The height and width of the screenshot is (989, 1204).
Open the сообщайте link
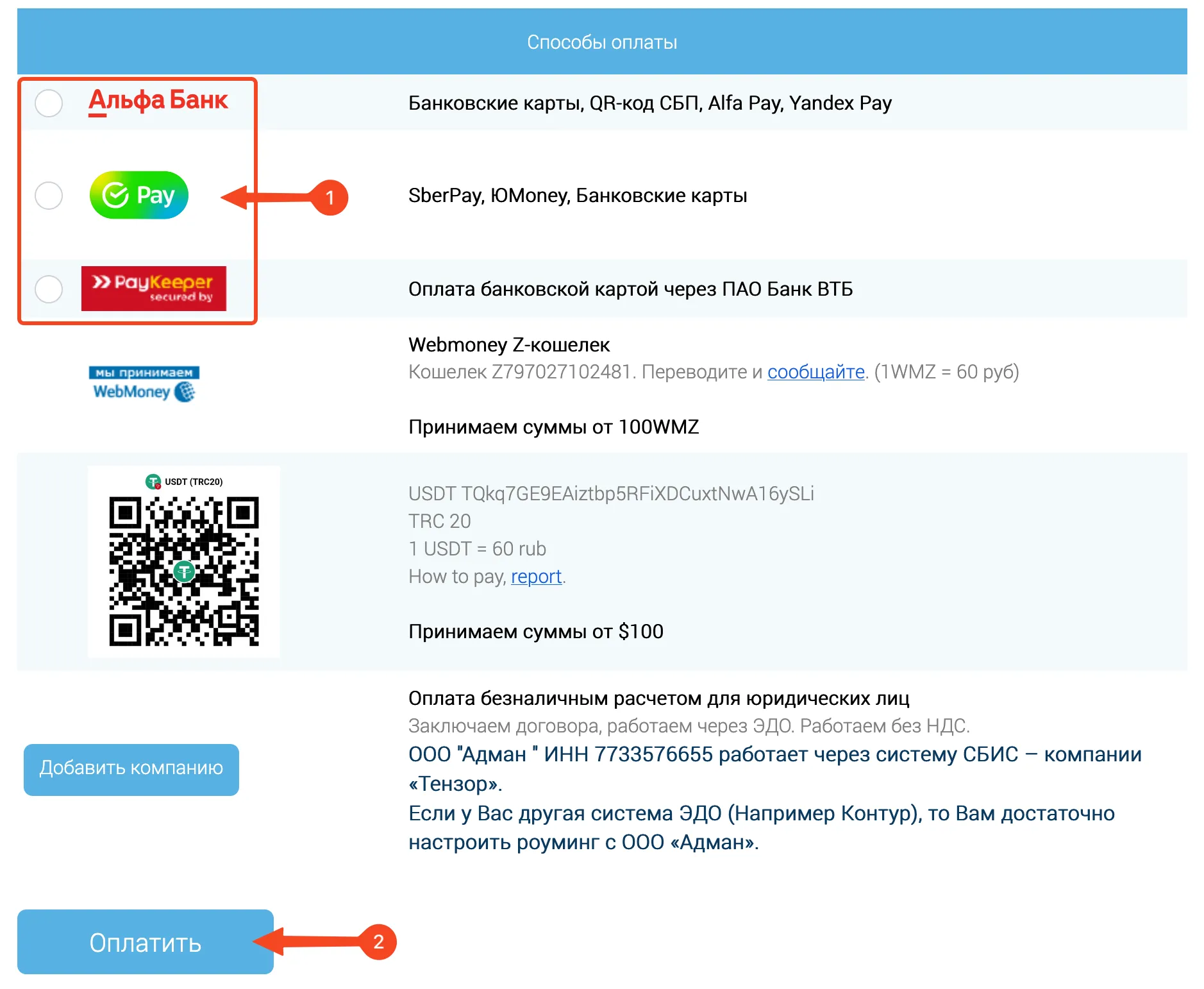(815, 372)
